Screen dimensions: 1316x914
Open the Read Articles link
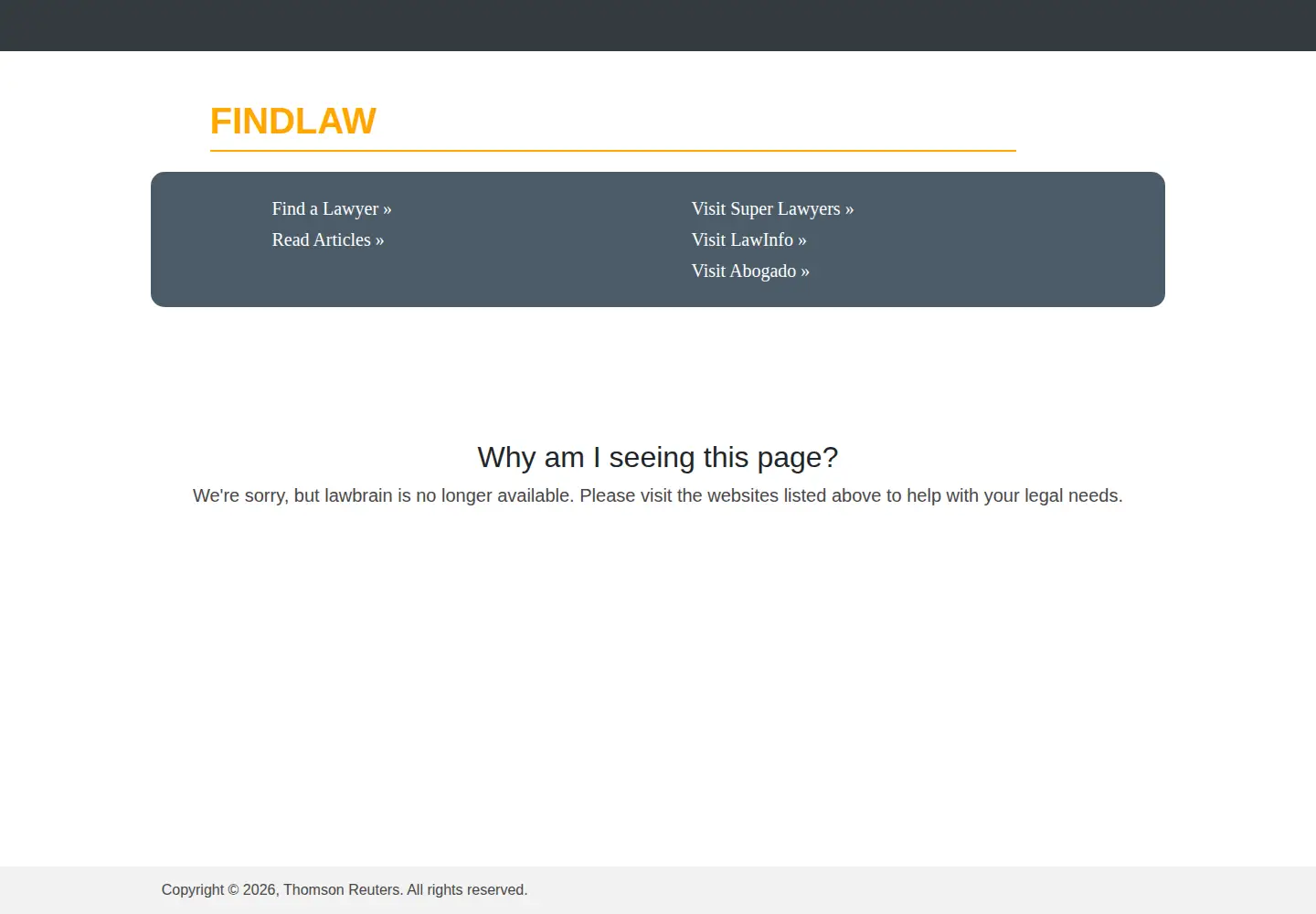click(328, 240)
